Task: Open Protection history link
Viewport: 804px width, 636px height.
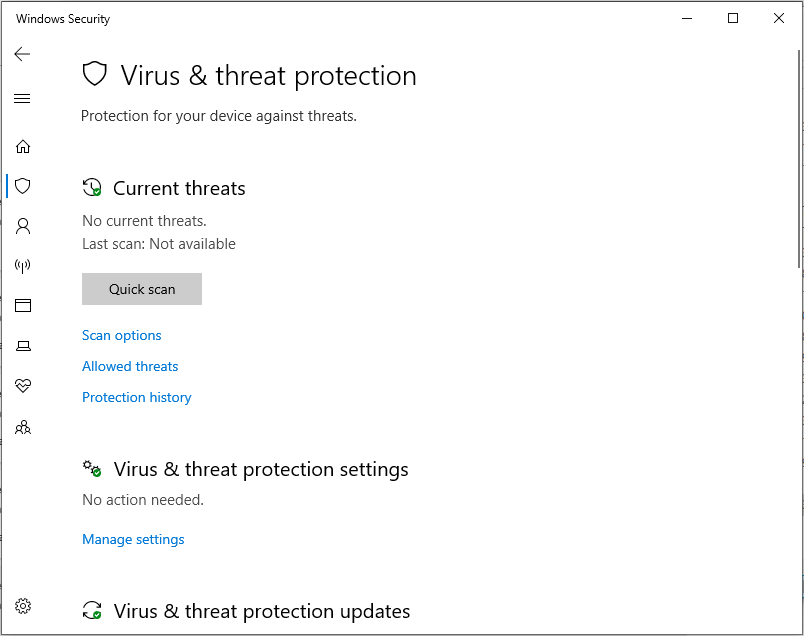Action: 136,398
